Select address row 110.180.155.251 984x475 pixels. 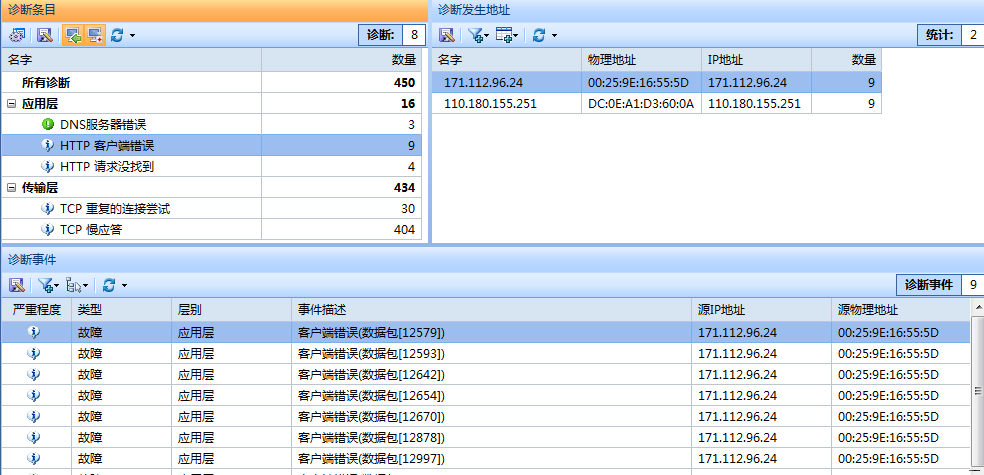[490, 103]
